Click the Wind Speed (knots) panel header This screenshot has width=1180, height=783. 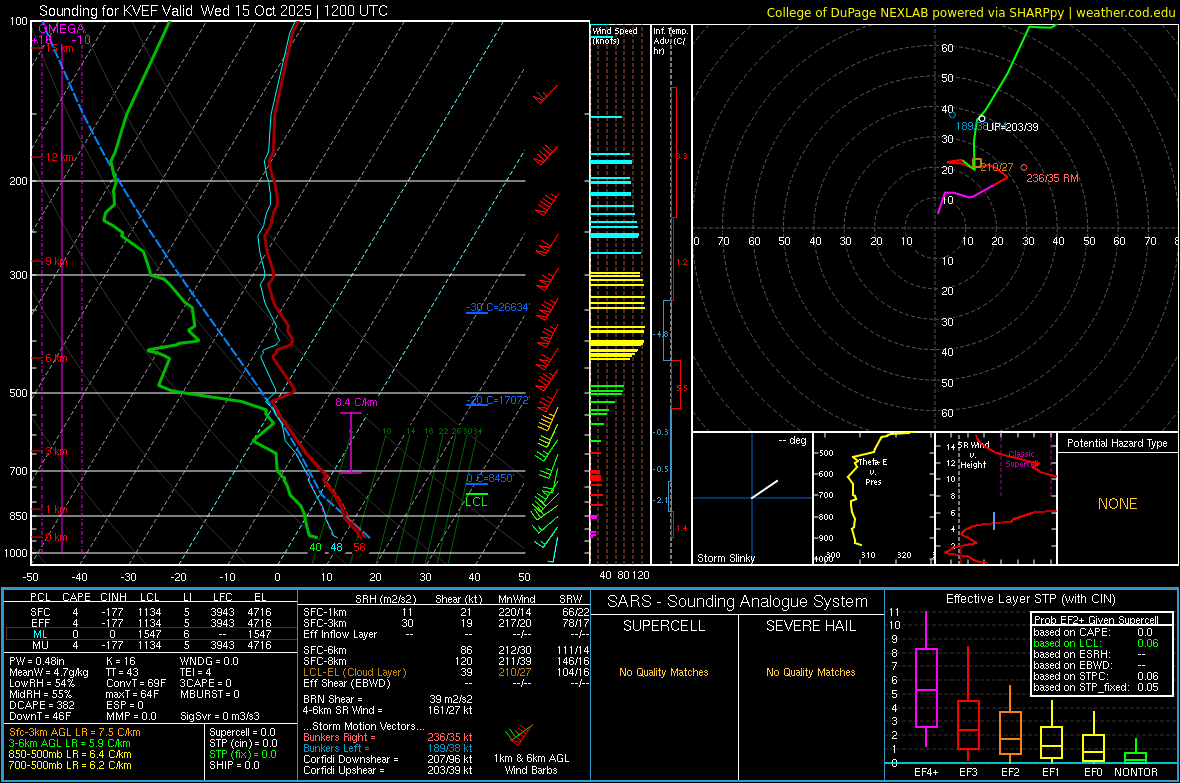coord(615,35)
